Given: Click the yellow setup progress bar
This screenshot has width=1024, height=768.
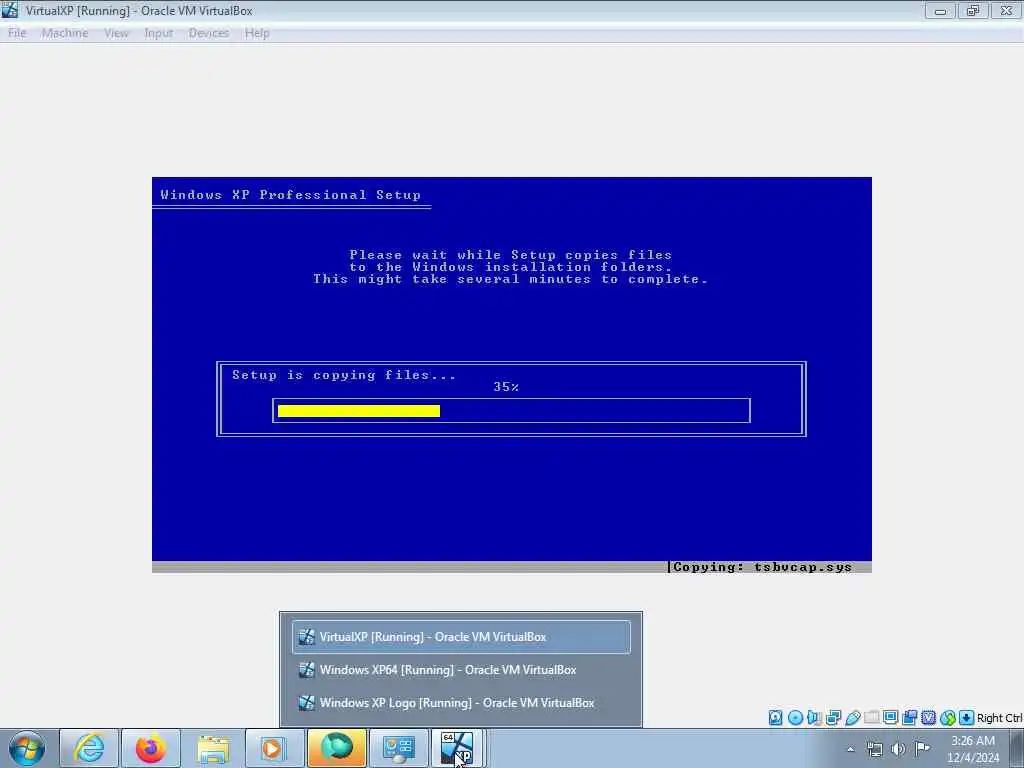Looking at the screenshot, I should point(359,411).
